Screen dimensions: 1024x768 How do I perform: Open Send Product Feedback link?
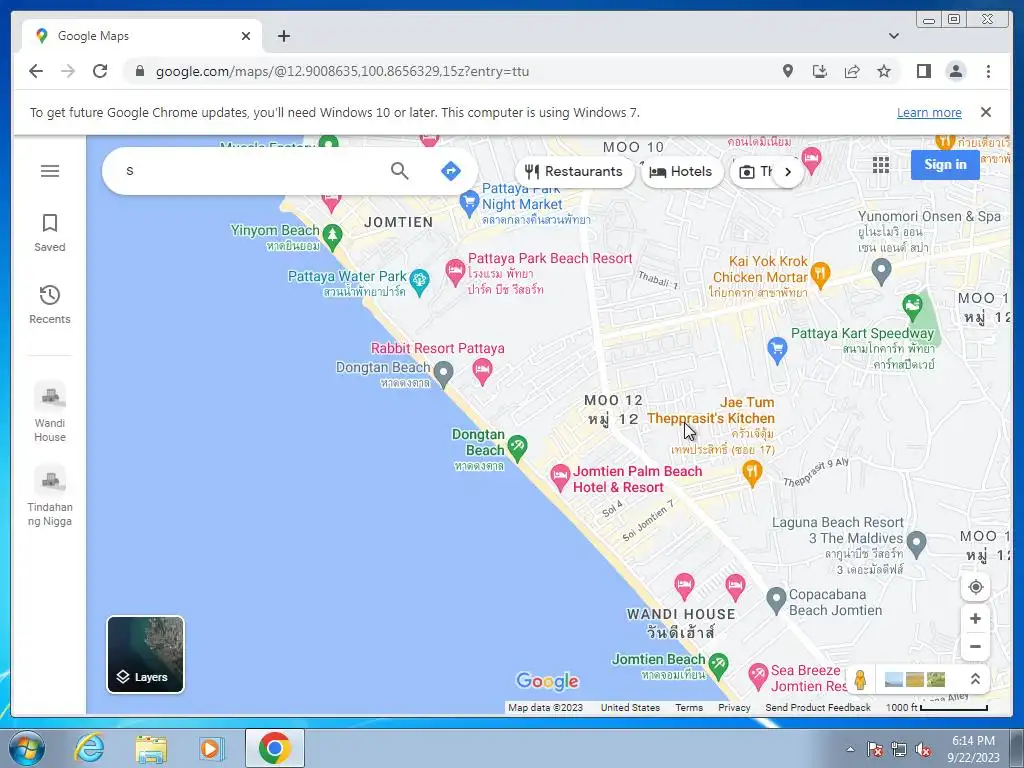pyautogui.click(x=818, y=707)
